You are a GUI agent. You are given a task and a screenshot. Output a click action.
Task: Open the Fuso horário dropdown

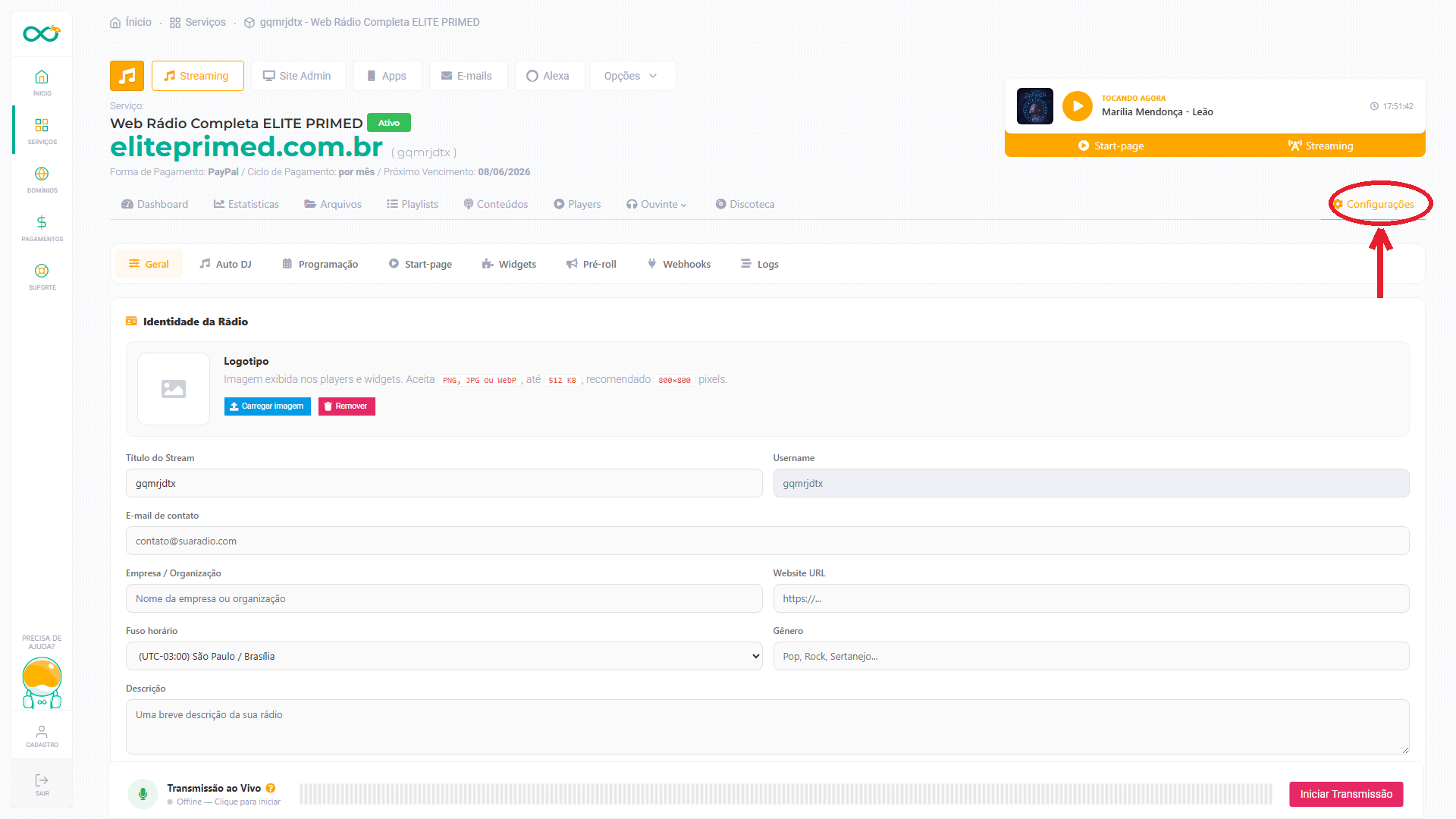444,656
